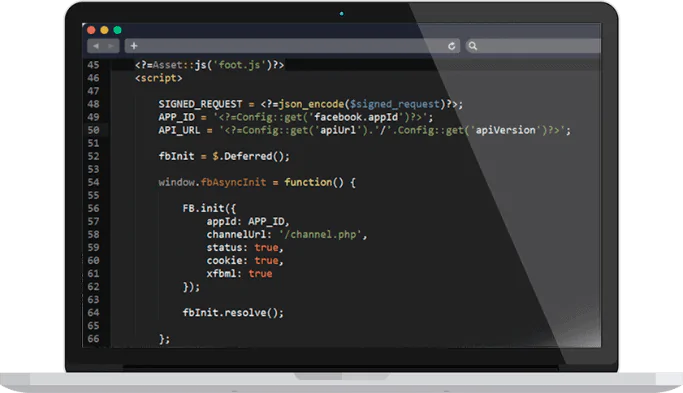This screenshot has height=393, width=683.
Task: Click line number 45 in gutter
Action: (x=93, y=65)
